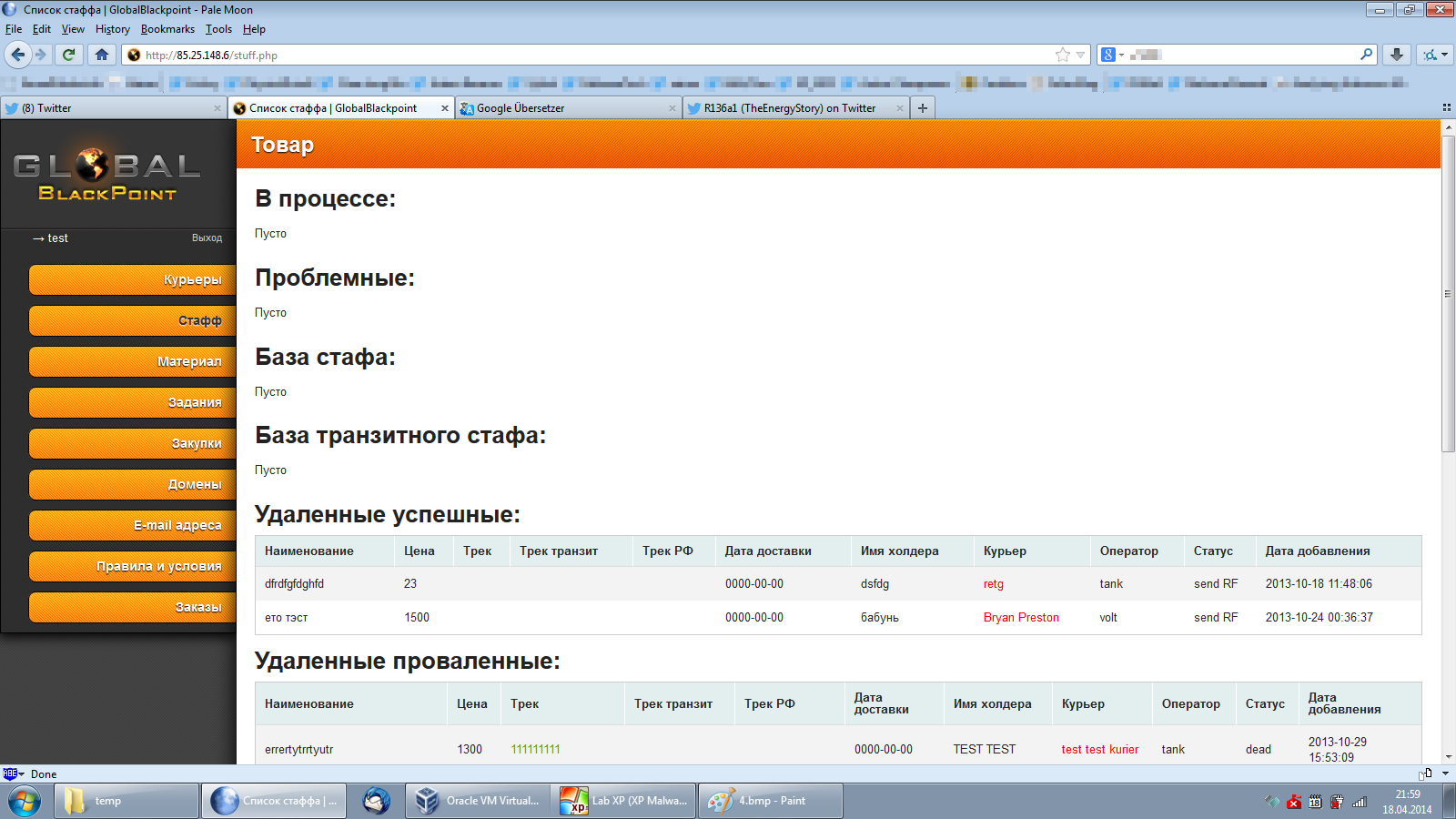Open the Заказы sidebar section
Image resolution: width=1456 pixels, height=819 pixels.
132,607
